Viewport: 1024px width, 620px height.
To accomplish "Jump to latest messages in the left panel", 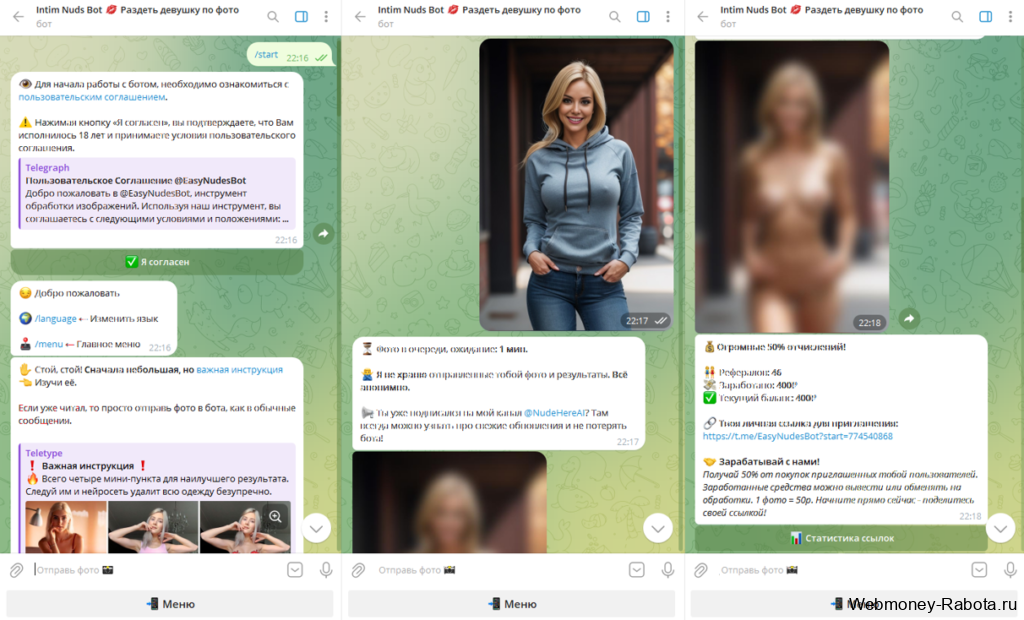I will point(316,529).
